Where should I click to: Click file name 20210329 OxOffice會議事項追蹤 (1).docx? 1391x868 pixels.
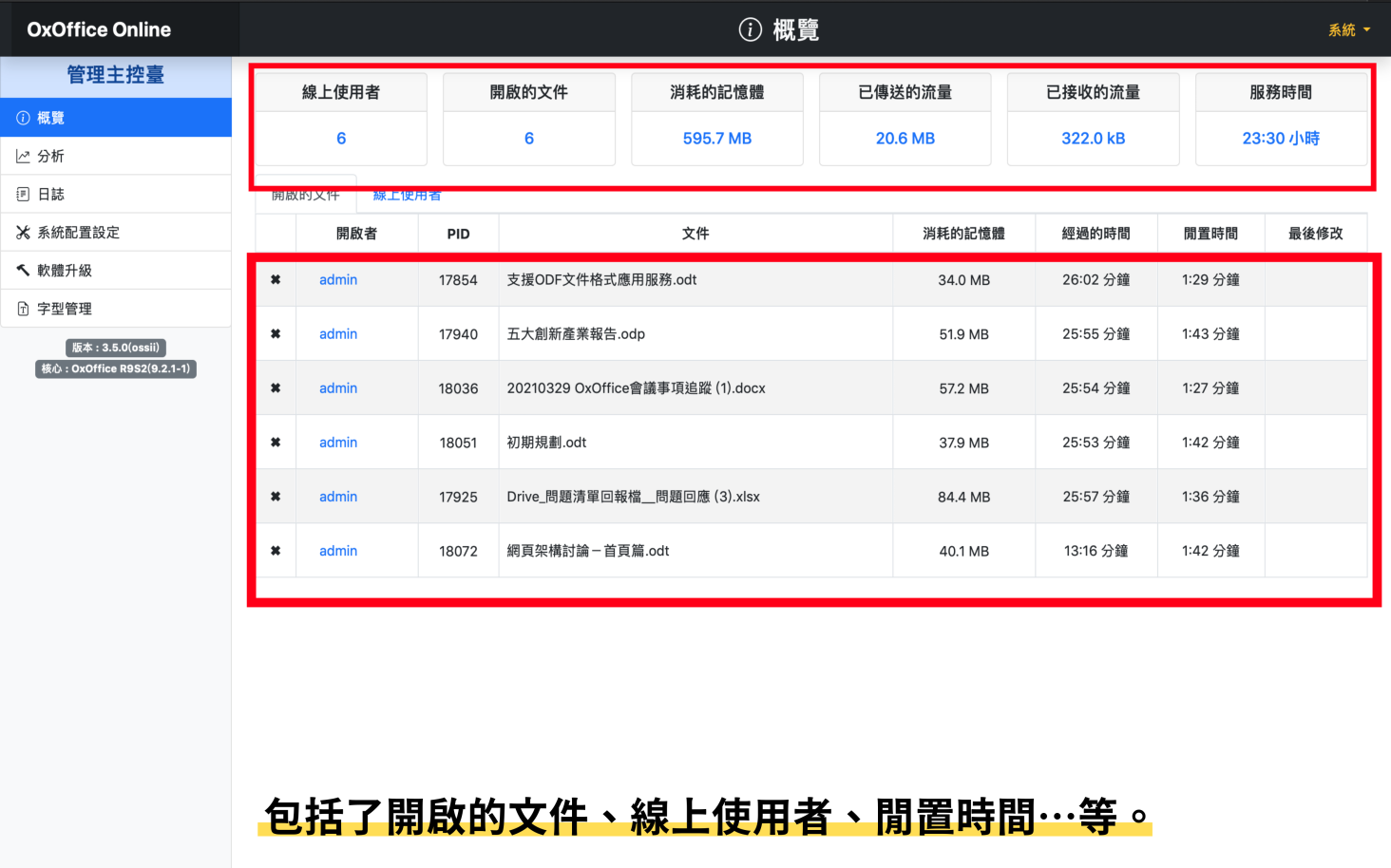click(x=636, y=388)
